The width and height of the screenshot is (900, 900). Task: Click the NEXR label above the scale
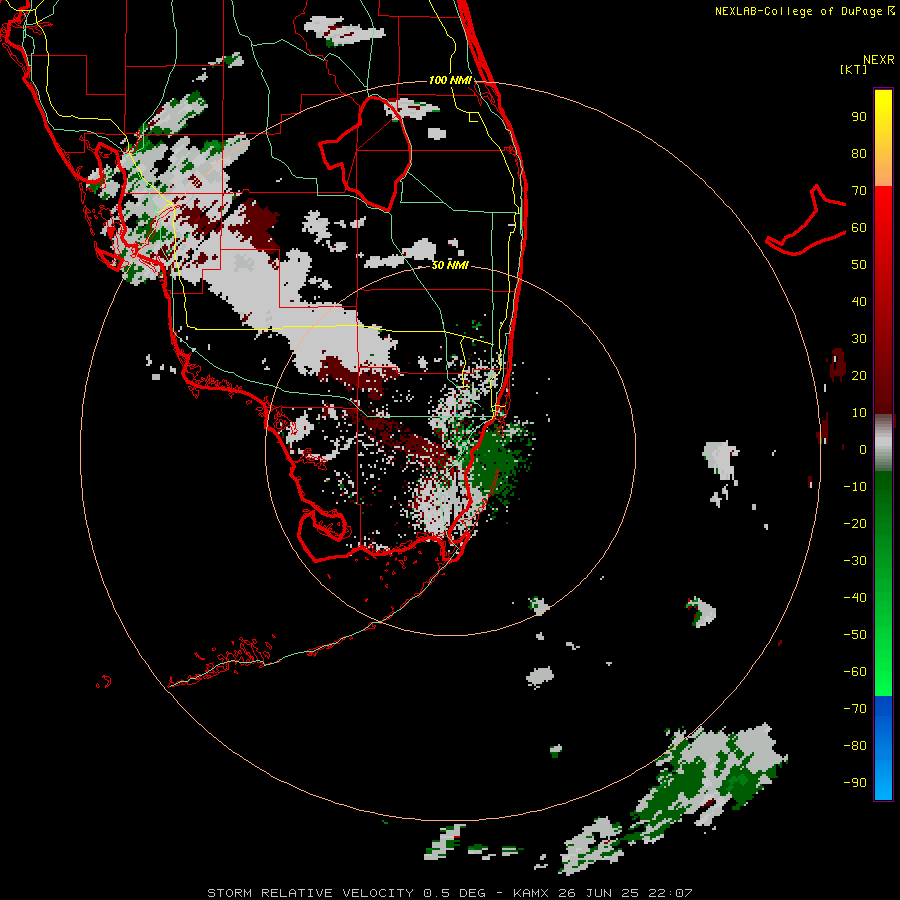click(879, 60)
